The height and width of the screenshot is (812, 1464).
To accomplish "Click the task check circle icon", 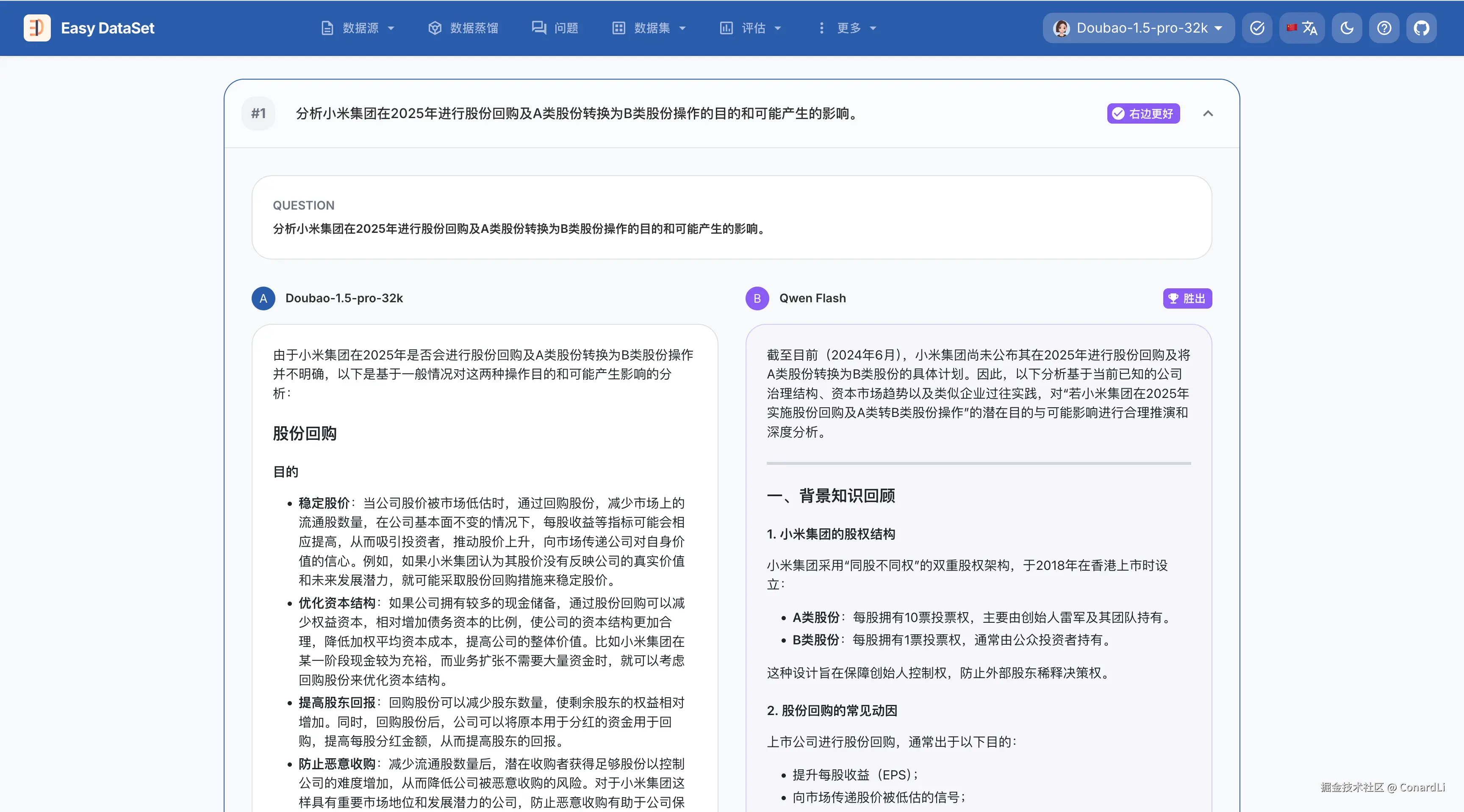I will (1257, 28).
